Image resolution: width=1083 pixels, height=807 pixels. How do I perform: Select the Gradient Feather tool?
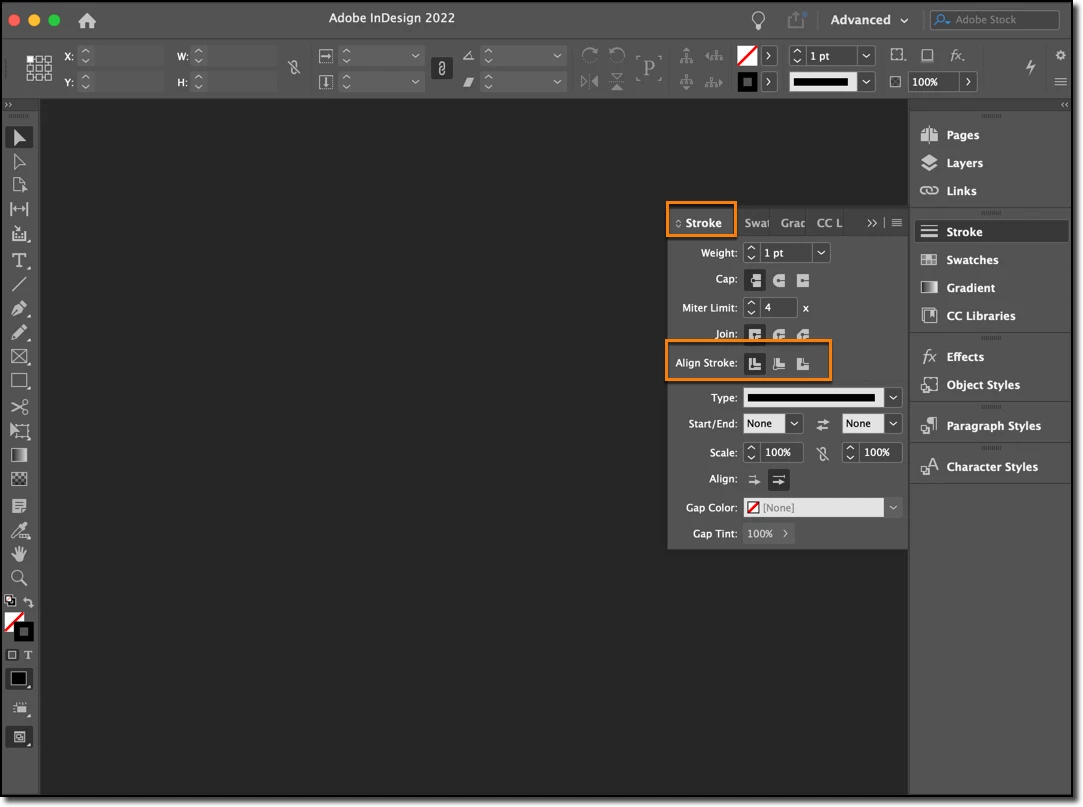19,479
